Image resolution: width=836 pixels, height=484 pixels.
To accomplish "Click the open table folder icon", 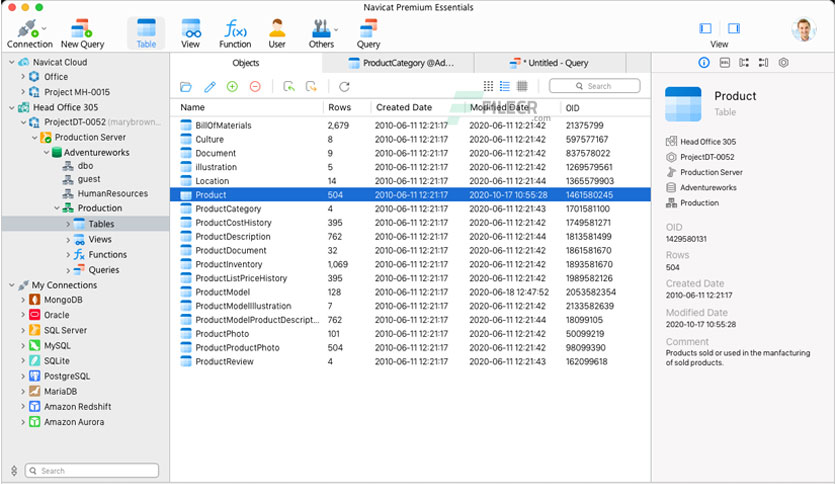I will pos(186,86).
